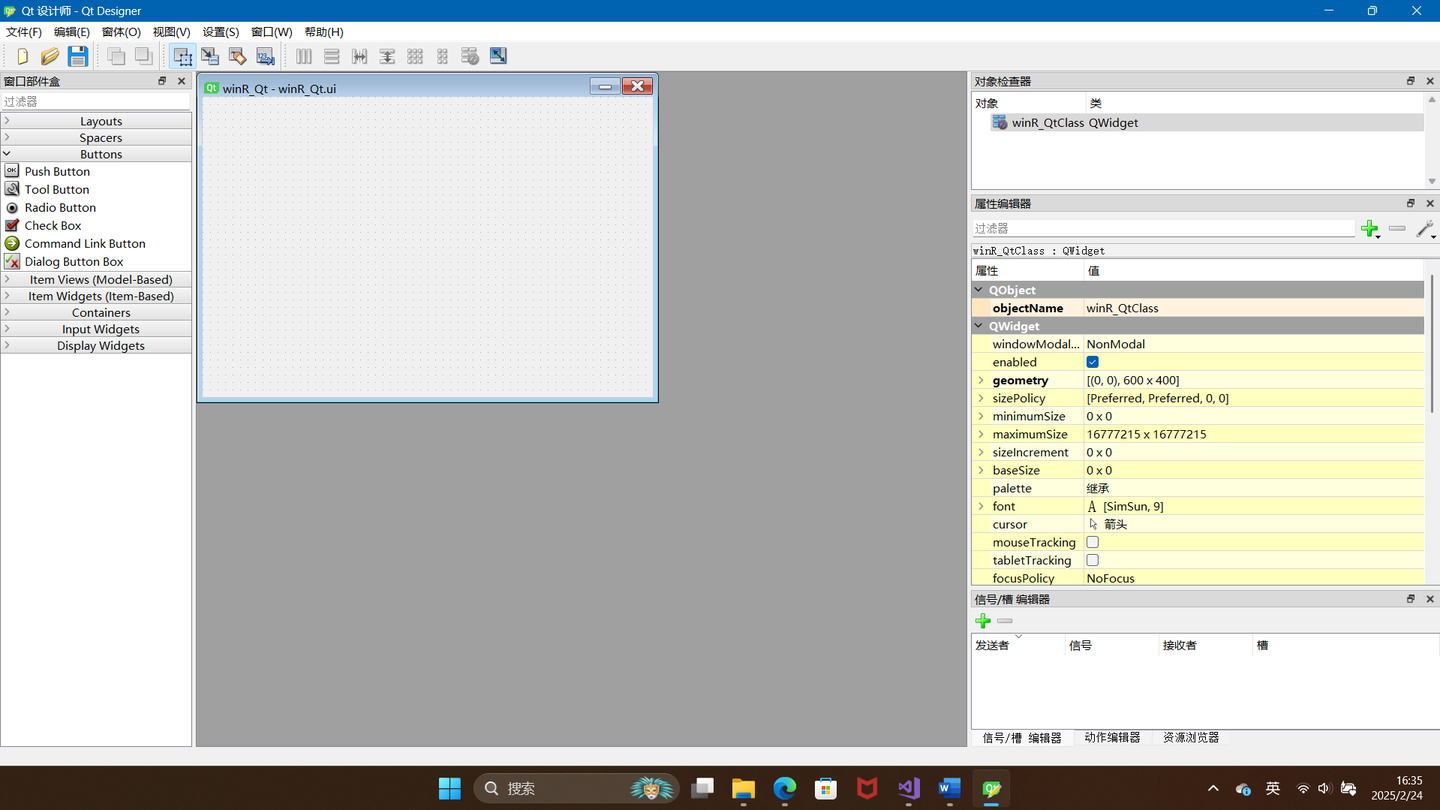This screenshot has width=1440, height=810.
Task: Enable mouseTracking in the property editor
Action: pyautogui.click(x=1092, y=541)
